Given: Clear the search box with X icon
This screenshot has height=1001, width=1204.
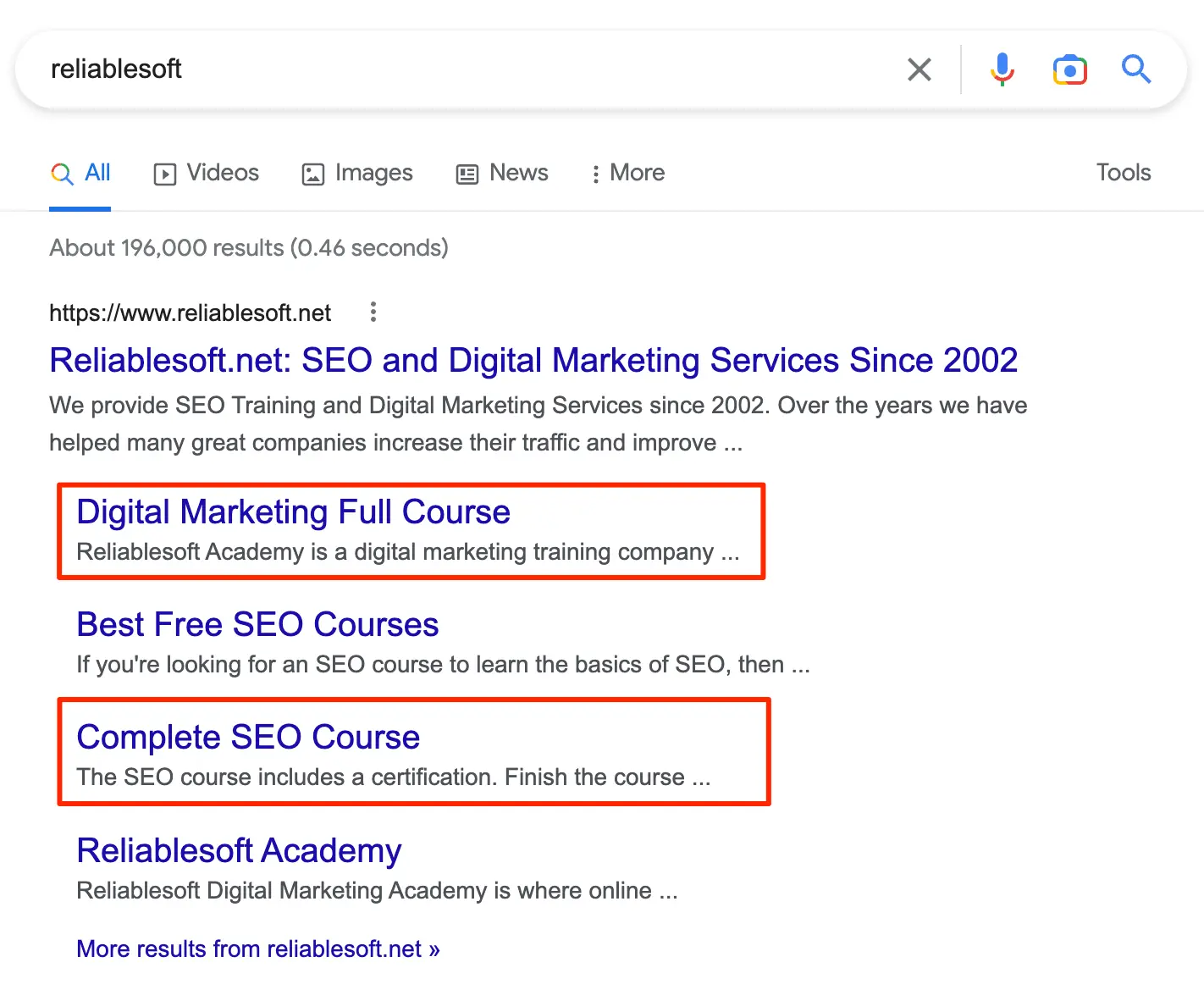Looking at the screenshot, I should (x=919, y=69).
